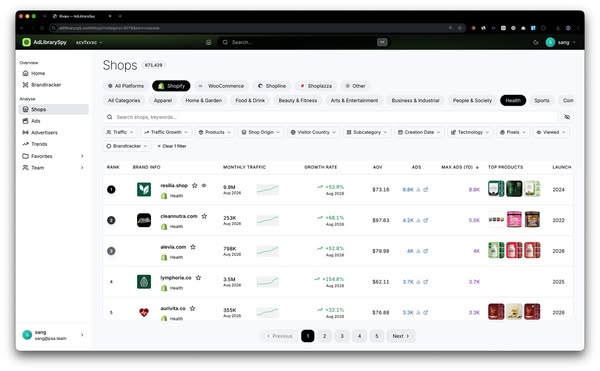Open the Subcategory filter dropdown

pyautogui.click(x=367, y=132)
